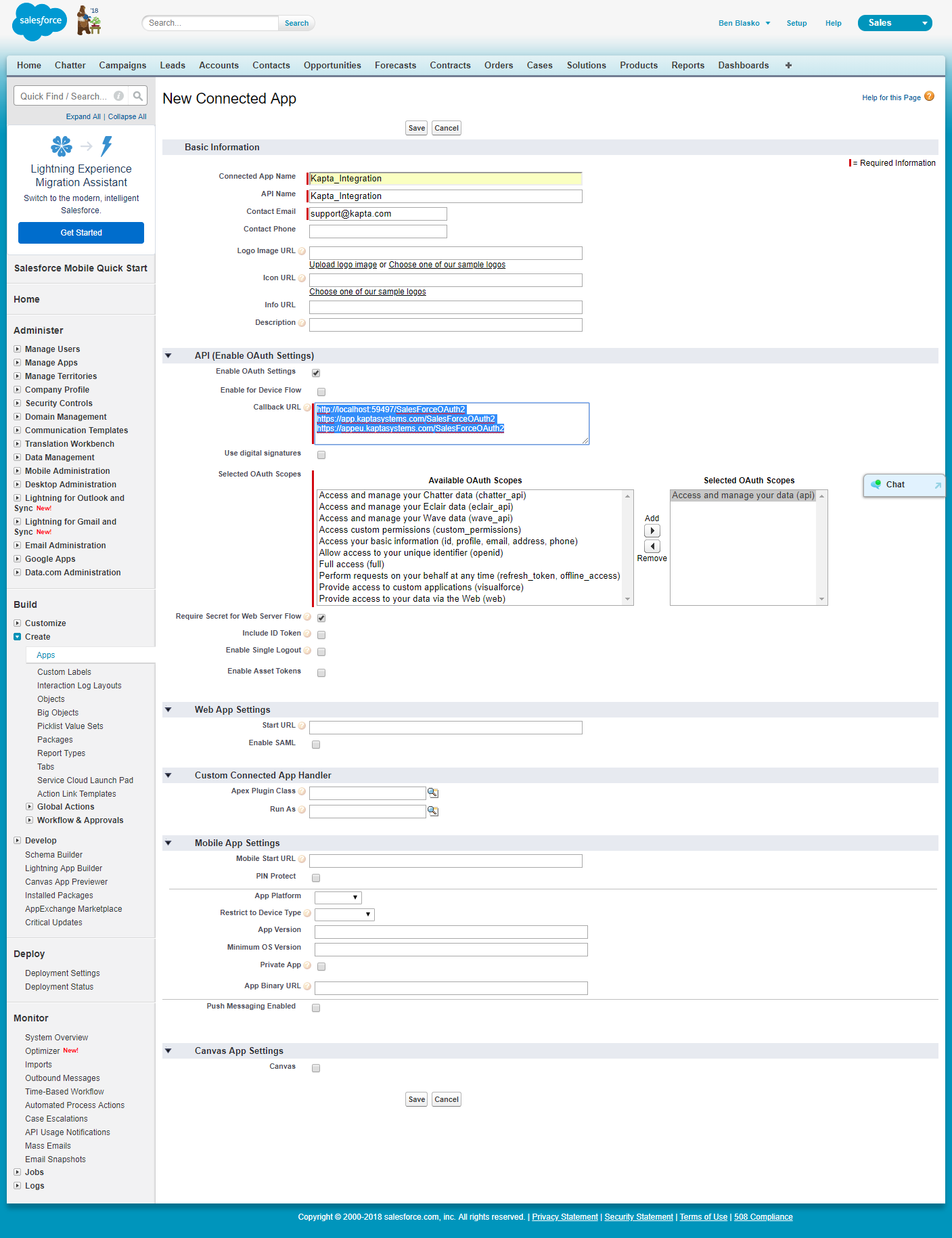
Task: Click the Logo Image URL help bubble
Action: (x=302, y=252)
